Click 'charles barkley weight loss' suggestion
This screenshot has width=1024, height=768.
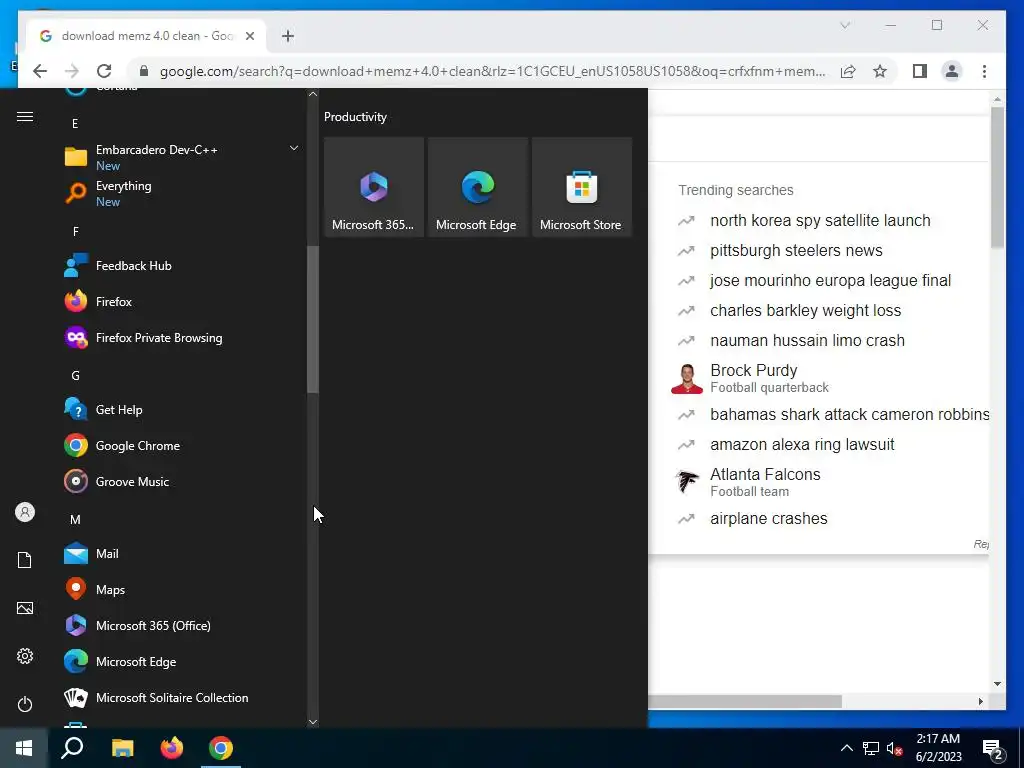point(805,311)
